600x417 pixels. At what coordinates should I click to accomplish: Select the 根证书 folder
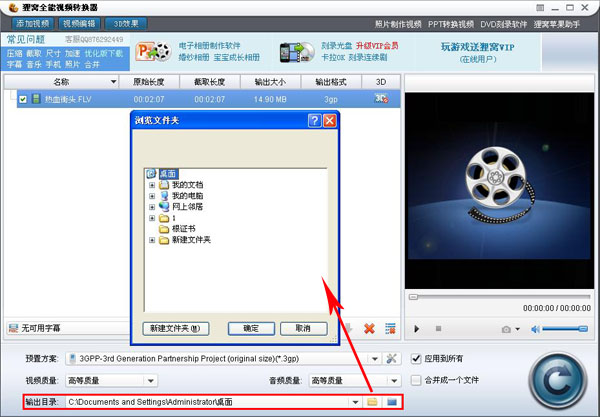(184, 229)
